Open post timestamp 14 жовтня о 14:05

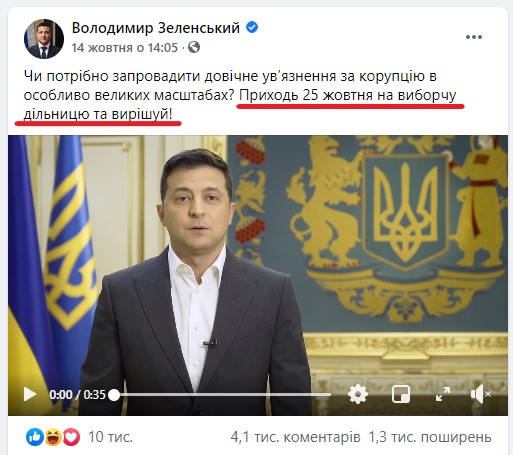pyautogui.click(x=125, y=48)
